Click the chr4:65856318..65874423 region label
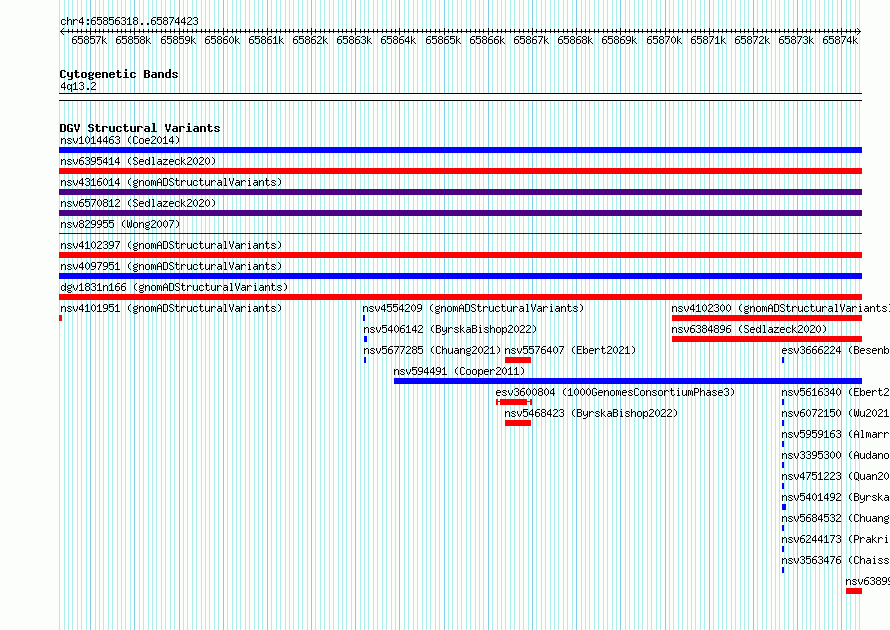Screen dimensions: 890x630 click(x=129, y=22)
